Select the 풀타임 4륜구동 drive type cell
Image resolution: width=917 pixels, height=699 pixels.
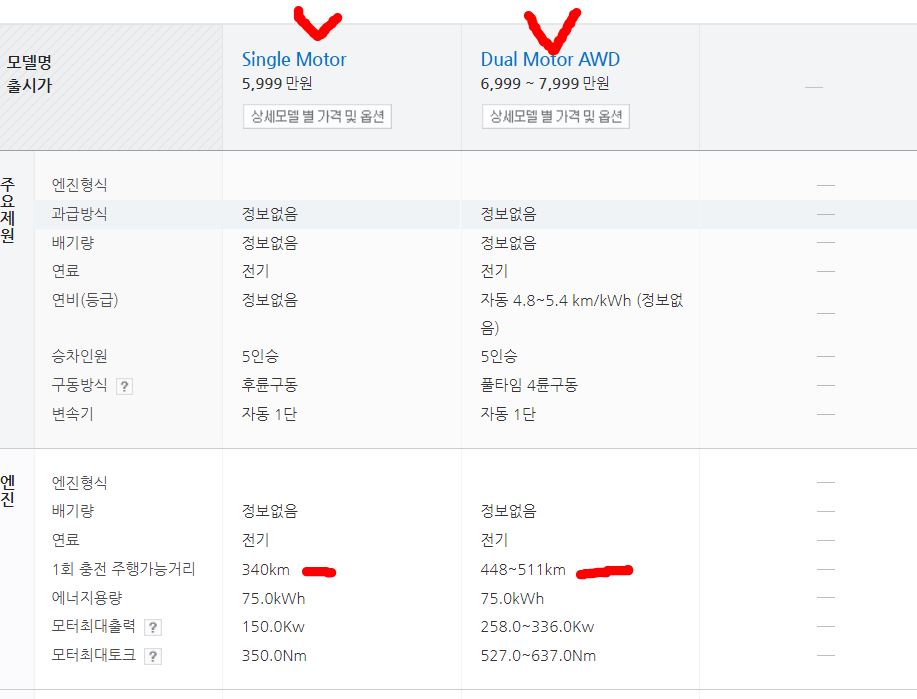529,385
